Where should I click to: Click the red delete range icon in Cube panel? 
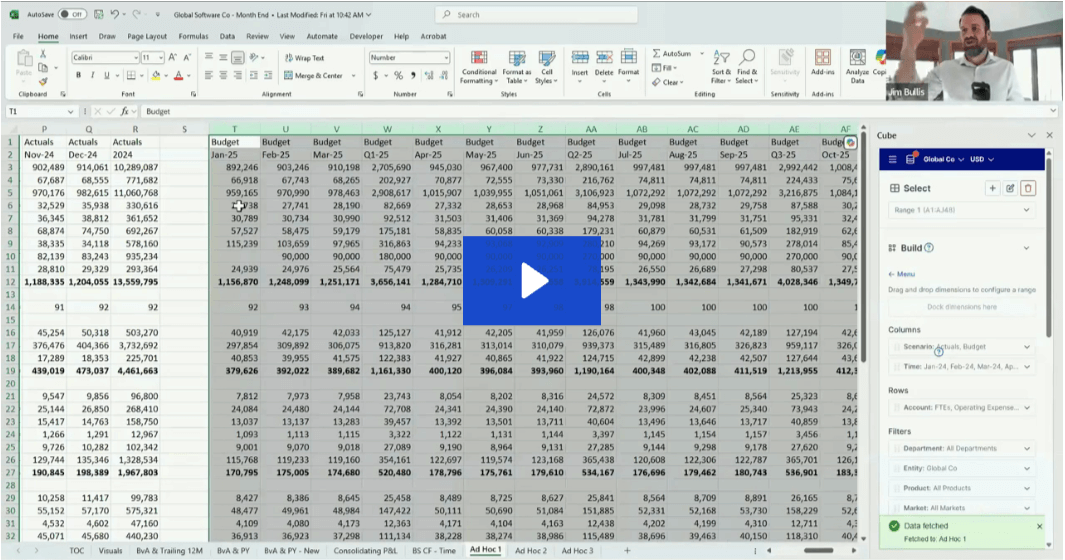1029,188
